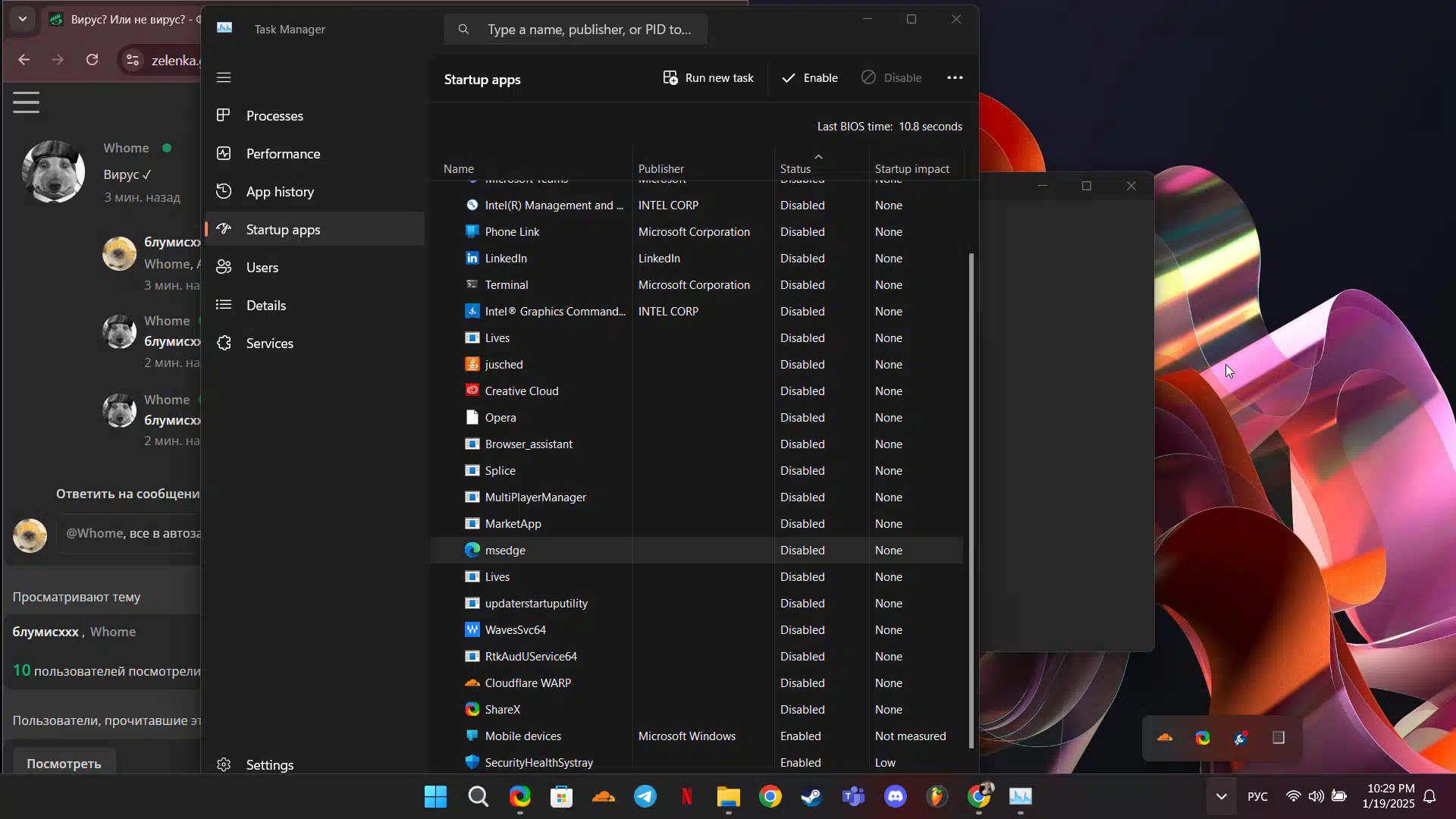Select the WavesSvc64 icon

[x=472, y=629]
